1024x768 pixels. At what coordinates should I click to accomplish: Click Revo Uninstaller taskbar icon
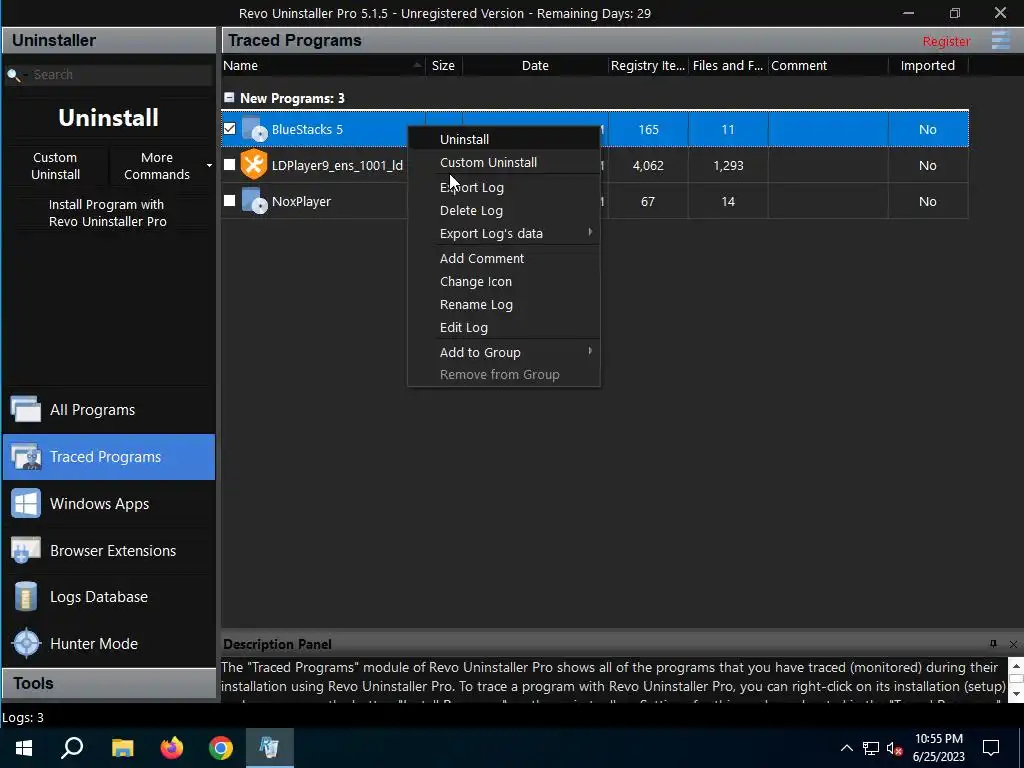[270, 748]
